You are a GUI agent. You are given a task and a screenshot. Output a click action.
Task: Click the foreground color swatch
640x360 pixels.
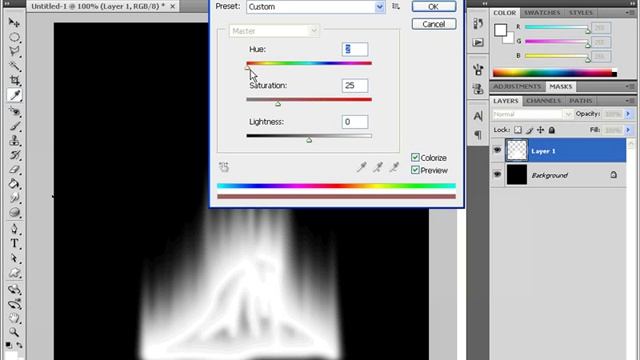(x=501, y=30)
